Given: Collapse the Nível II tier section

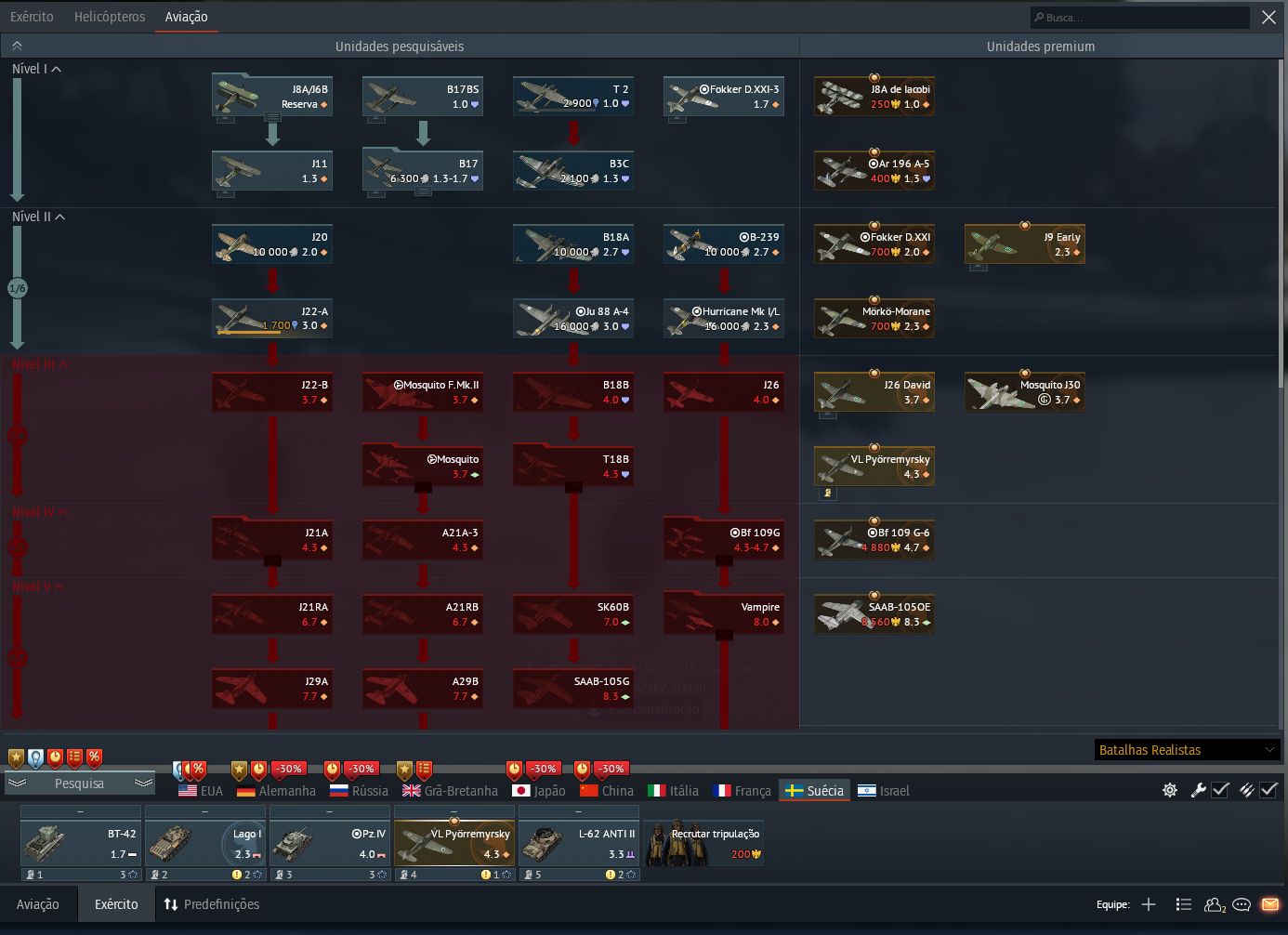Looking at the screenshot, I should coord(38,217).
